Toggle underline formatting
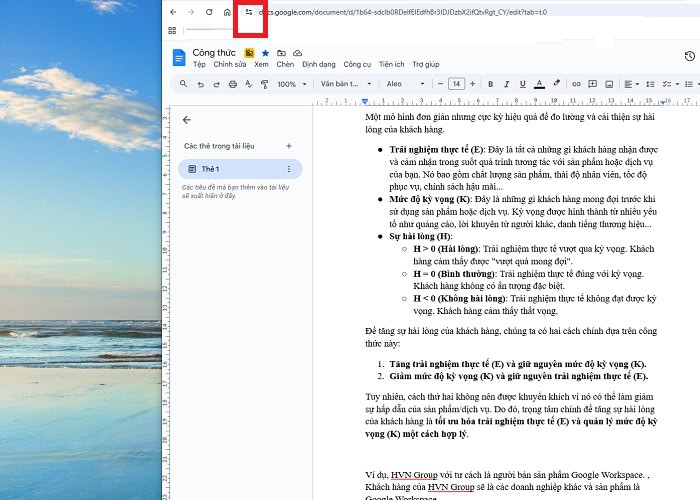 click(x=522, y=84)
